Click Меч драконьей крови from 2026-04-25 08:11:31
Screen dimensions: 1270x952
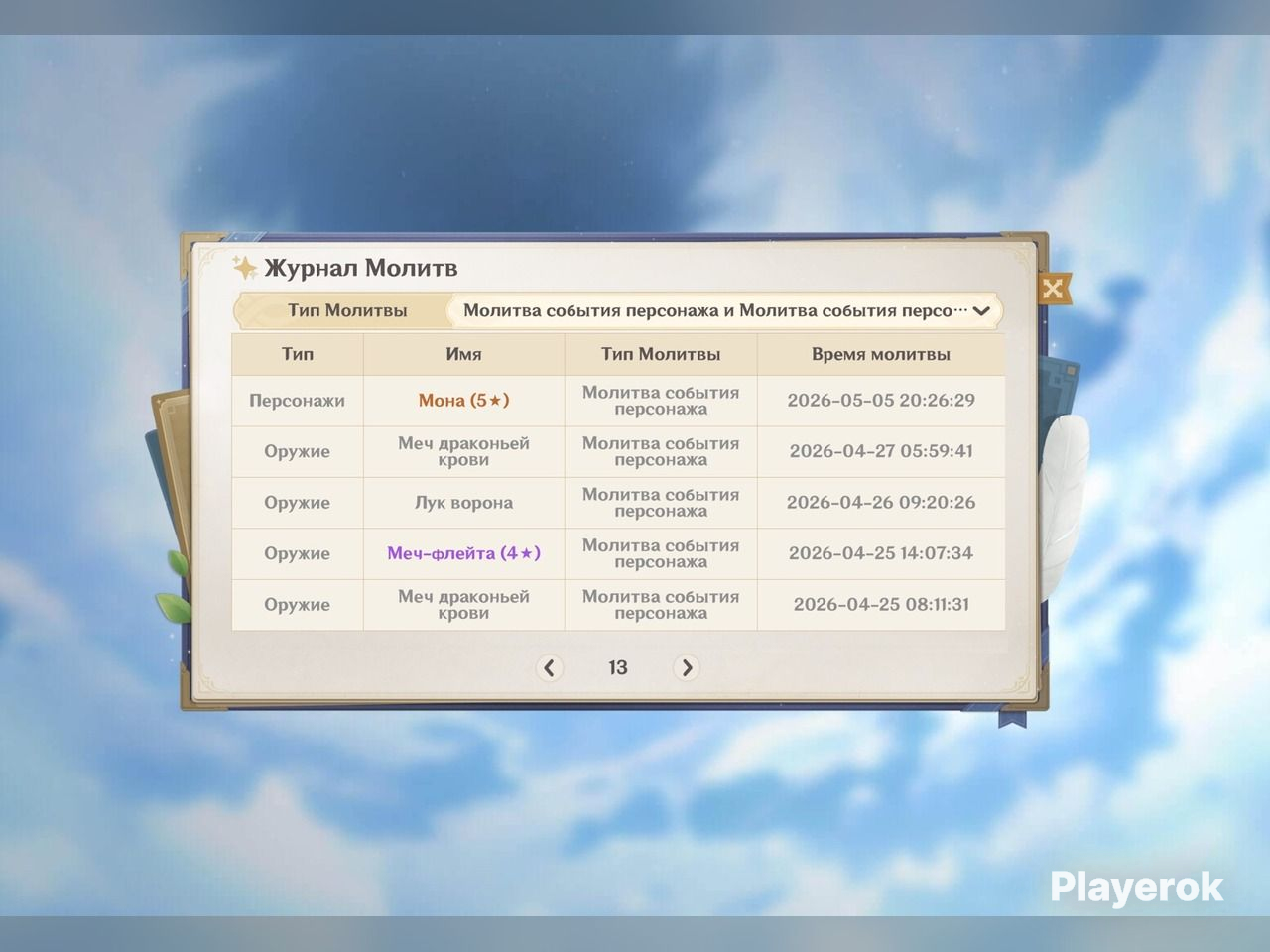click(x=463, y=605)
